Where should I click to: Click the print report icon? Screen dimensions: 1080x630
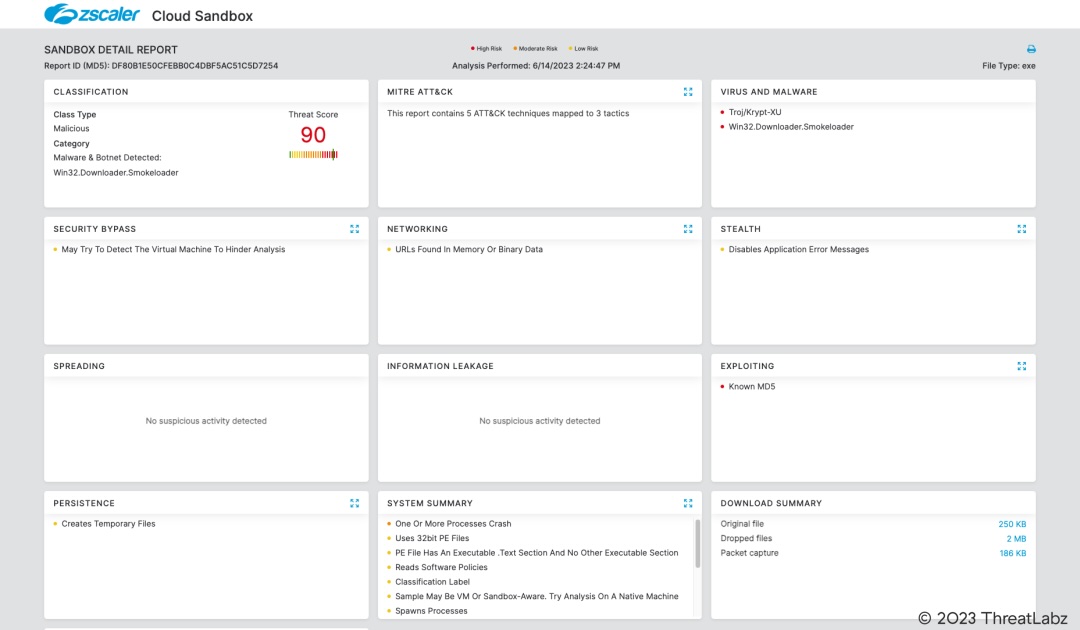[x=1031, y=49]
